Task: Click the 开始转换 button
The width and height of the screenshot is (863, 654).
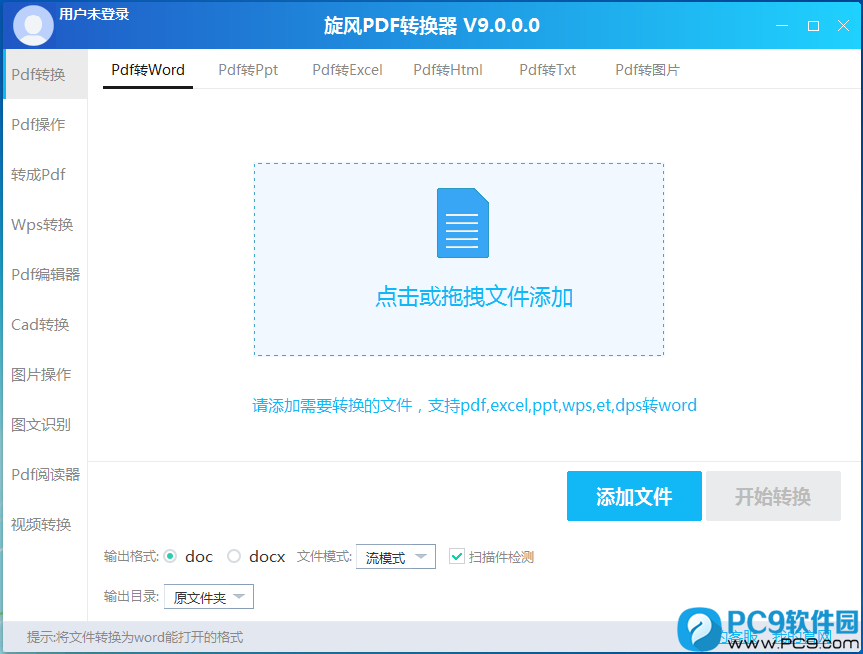Action: coord(773,496)
